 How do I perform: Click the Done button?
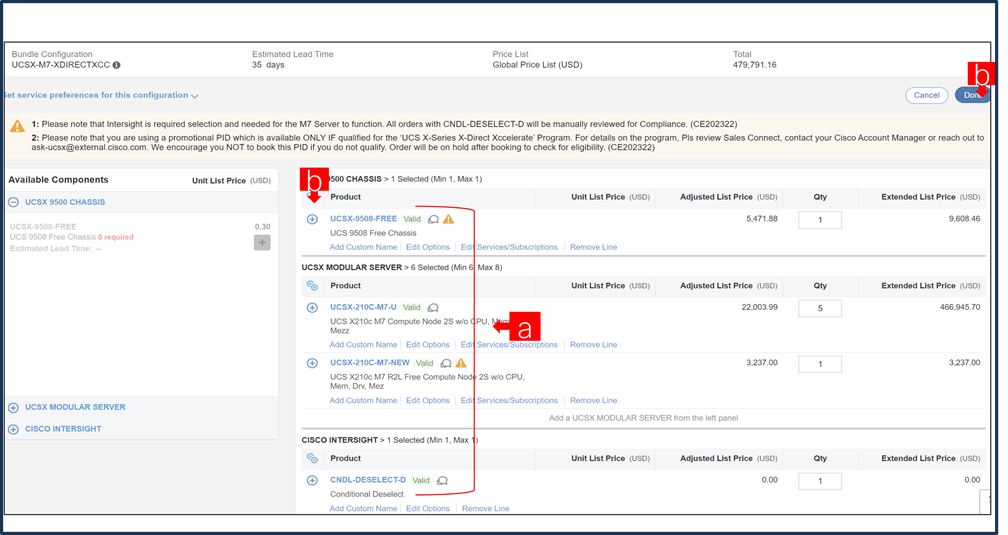tap(972, 95)
